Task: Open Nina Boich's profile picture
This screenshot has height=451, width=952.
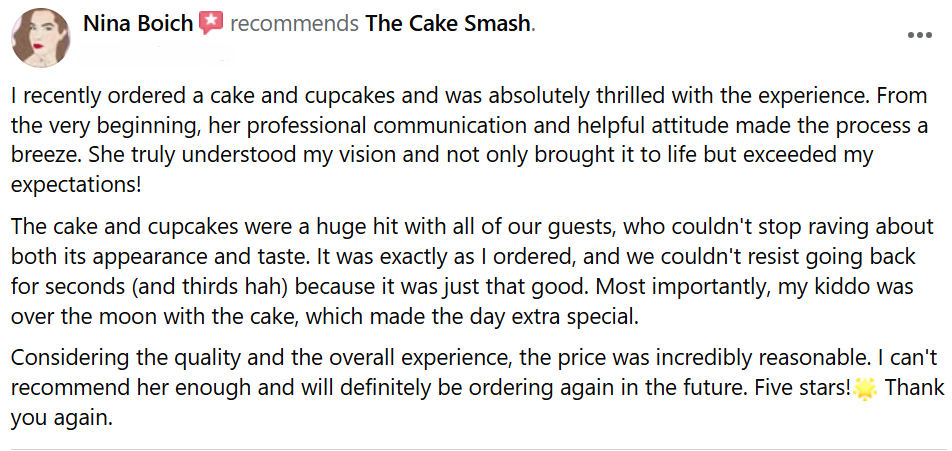Action: tap(41, 38)
